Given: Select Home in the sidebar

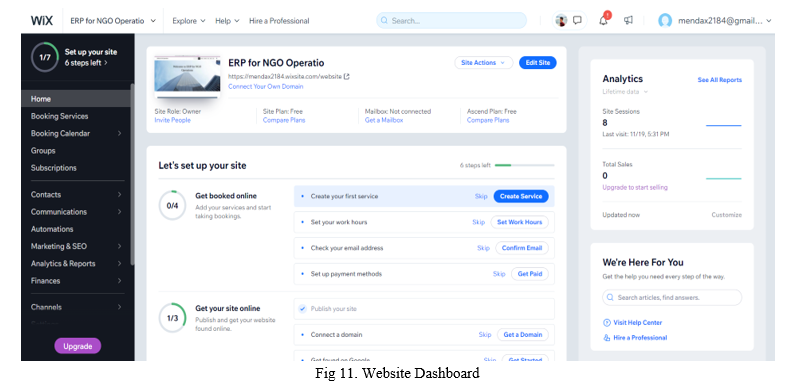Looking at the screenshot, I should coord(77,99).
